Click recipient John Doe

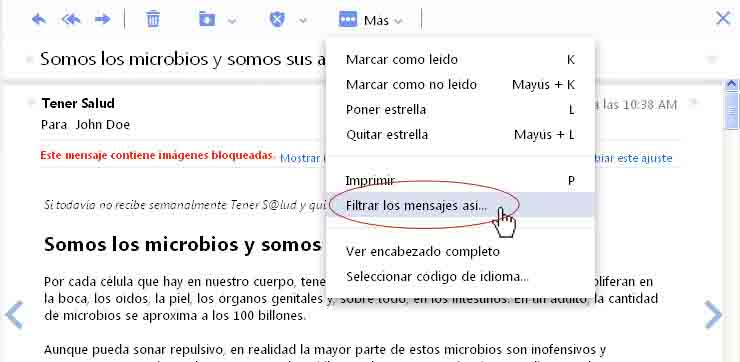point(102,125)
